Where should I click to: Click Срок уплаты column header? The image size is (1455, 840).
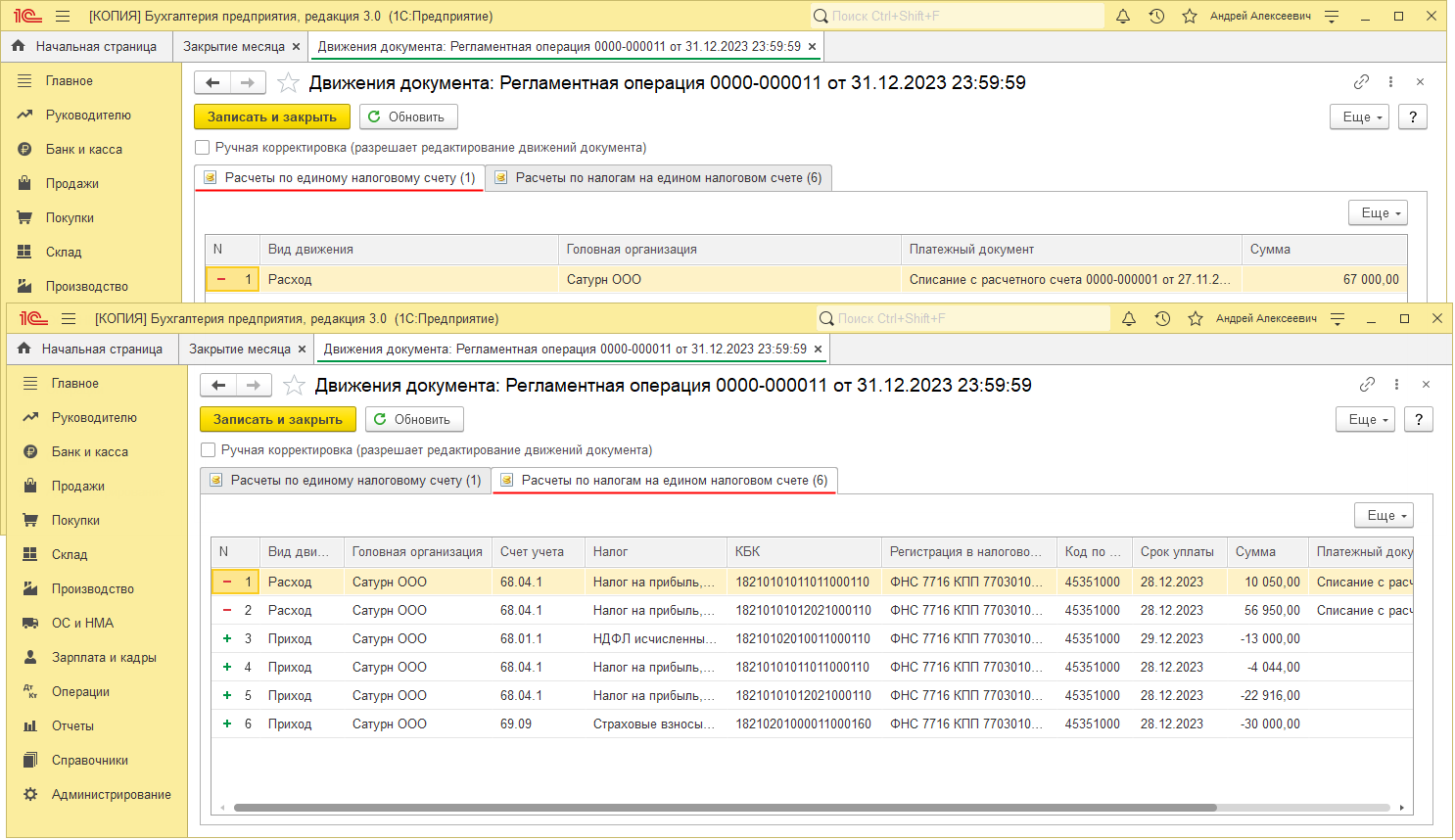pos(1180,552)
